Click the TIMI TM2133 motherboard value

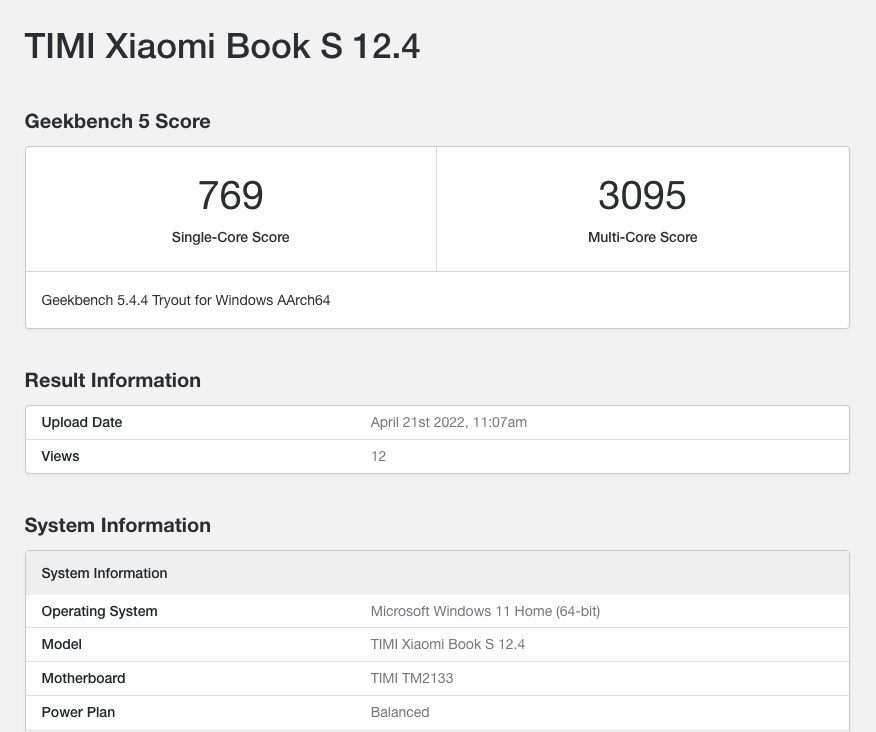(411, 678)
